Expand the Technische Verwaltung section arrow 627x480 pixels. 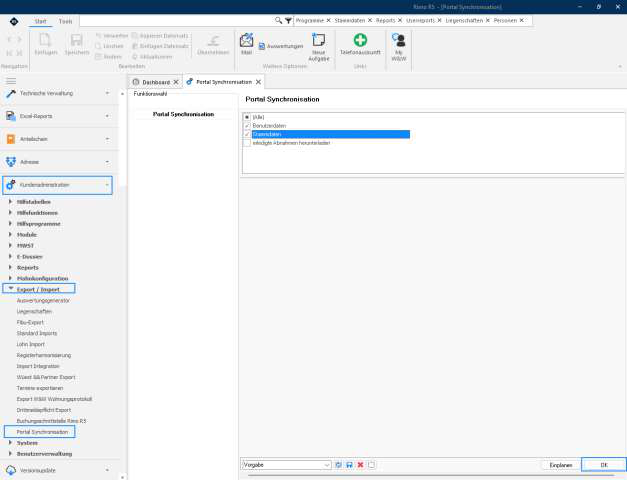tap(107, 93)
